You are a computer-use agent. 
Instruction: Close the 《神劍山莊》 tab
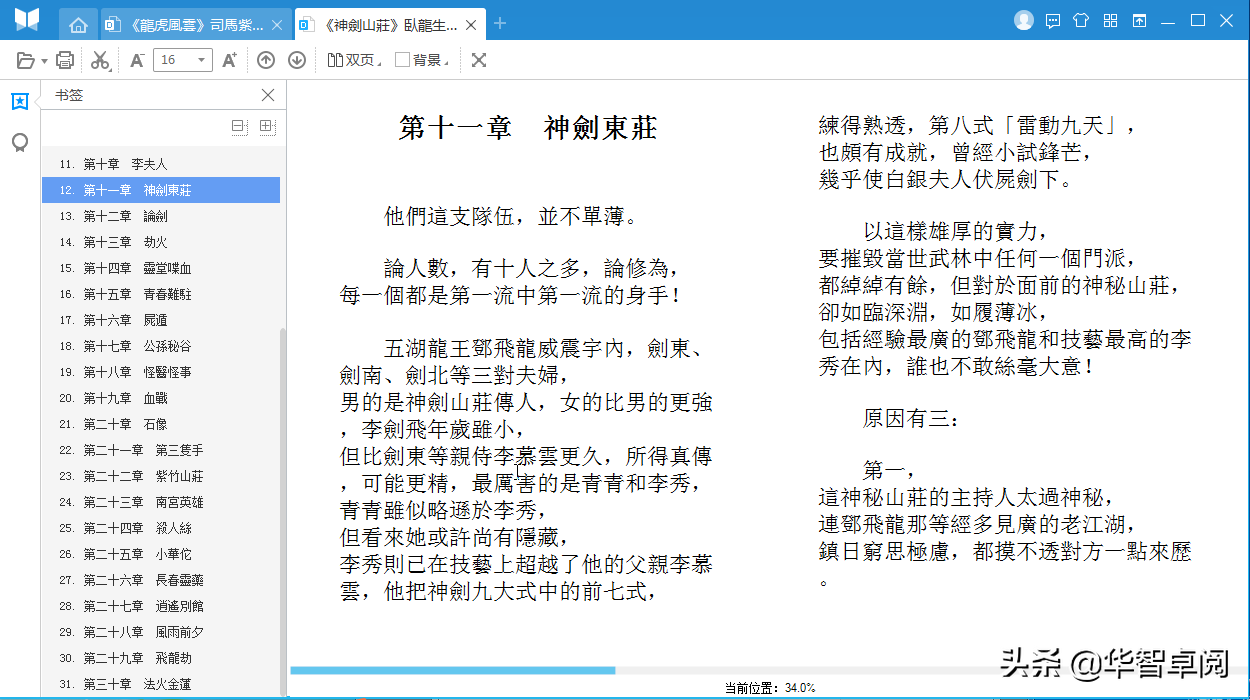click(473, 25)
